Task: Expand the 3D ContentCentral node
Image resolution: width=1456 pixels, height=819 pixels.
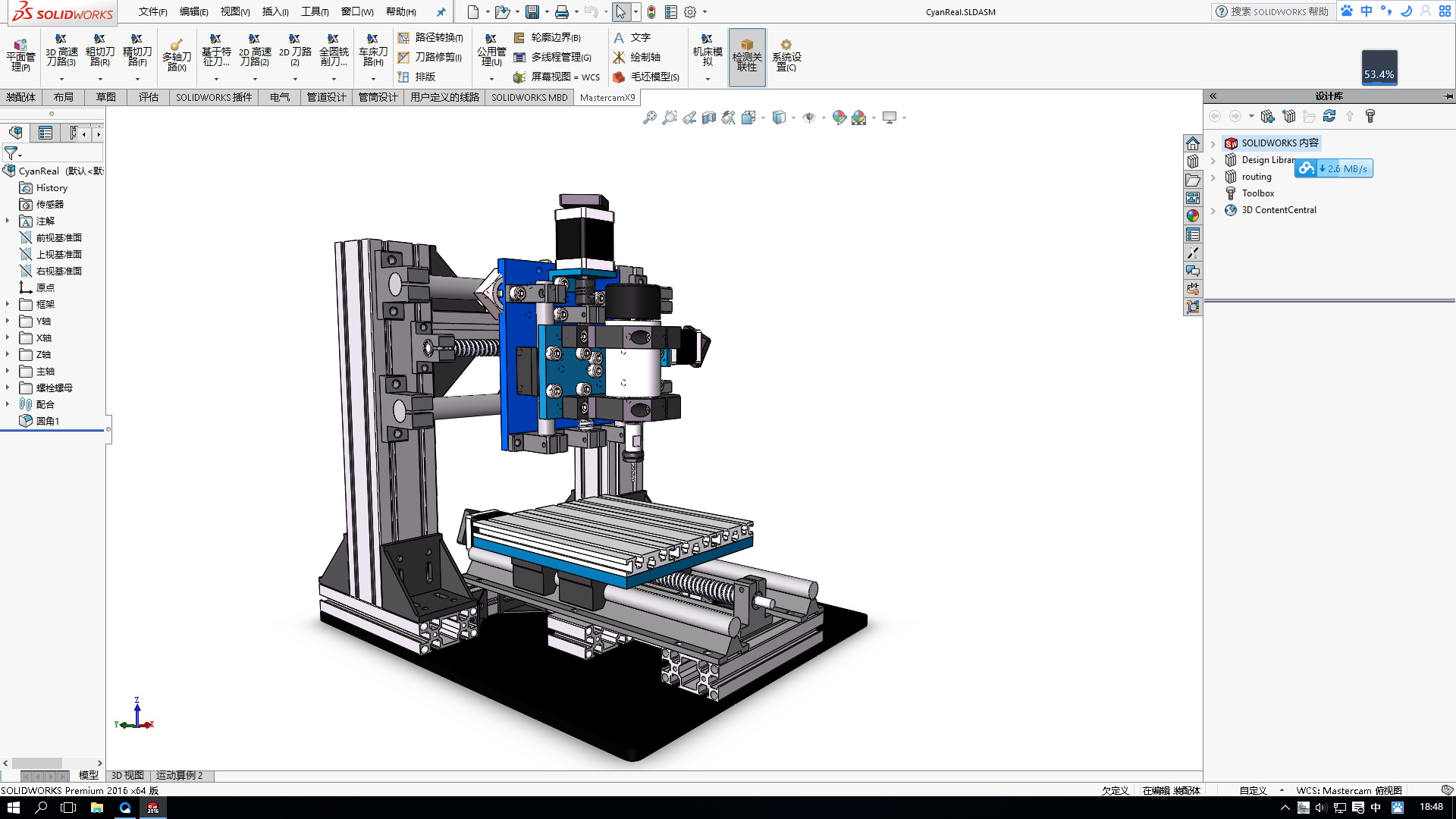Action: (1213, 210)
